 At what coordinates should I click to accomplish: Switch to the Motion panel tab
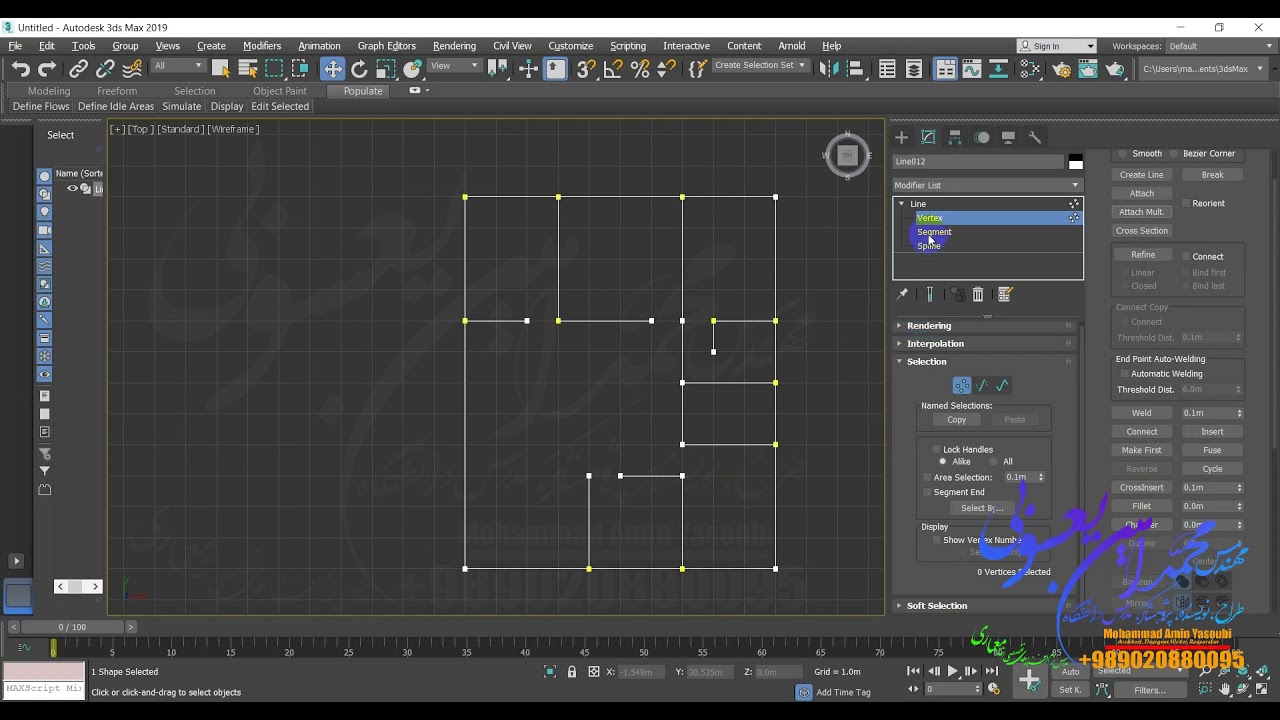[x=982, y=137]
